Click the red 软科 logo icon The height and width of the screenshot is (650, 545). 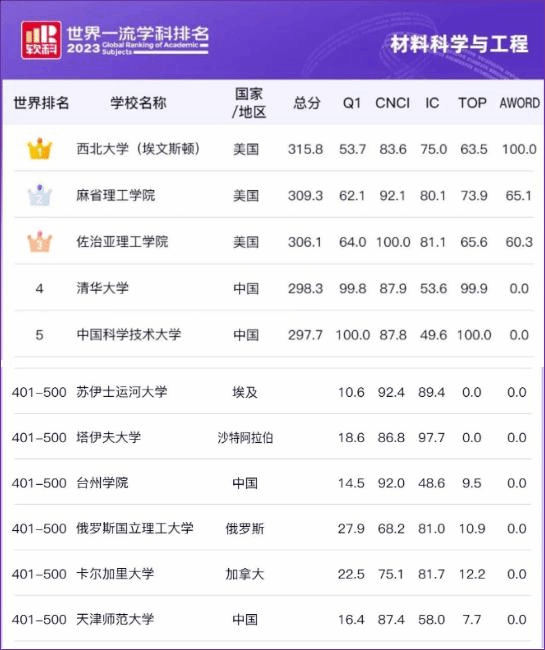click(x=41, y=40)
